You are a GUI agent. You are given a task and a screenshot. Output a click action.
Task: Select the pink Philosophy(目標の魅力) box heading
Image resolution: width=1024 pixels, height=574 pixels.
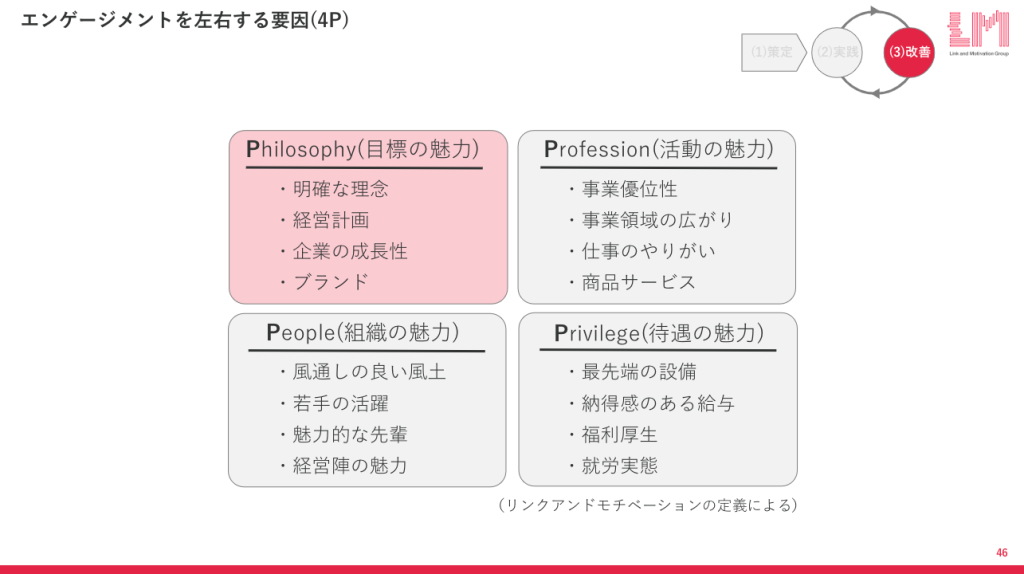[362, 150]
